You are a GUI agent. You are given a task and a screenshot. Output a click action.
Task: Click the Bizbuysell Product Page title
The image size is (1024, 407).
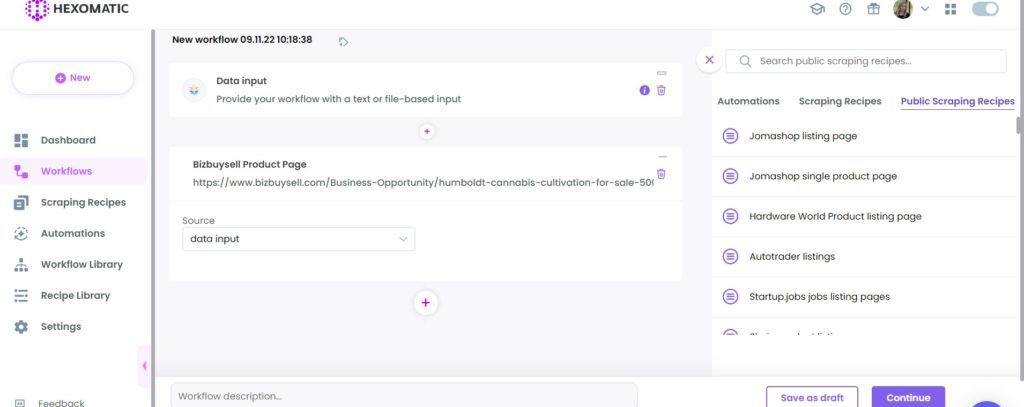point(249,165)
